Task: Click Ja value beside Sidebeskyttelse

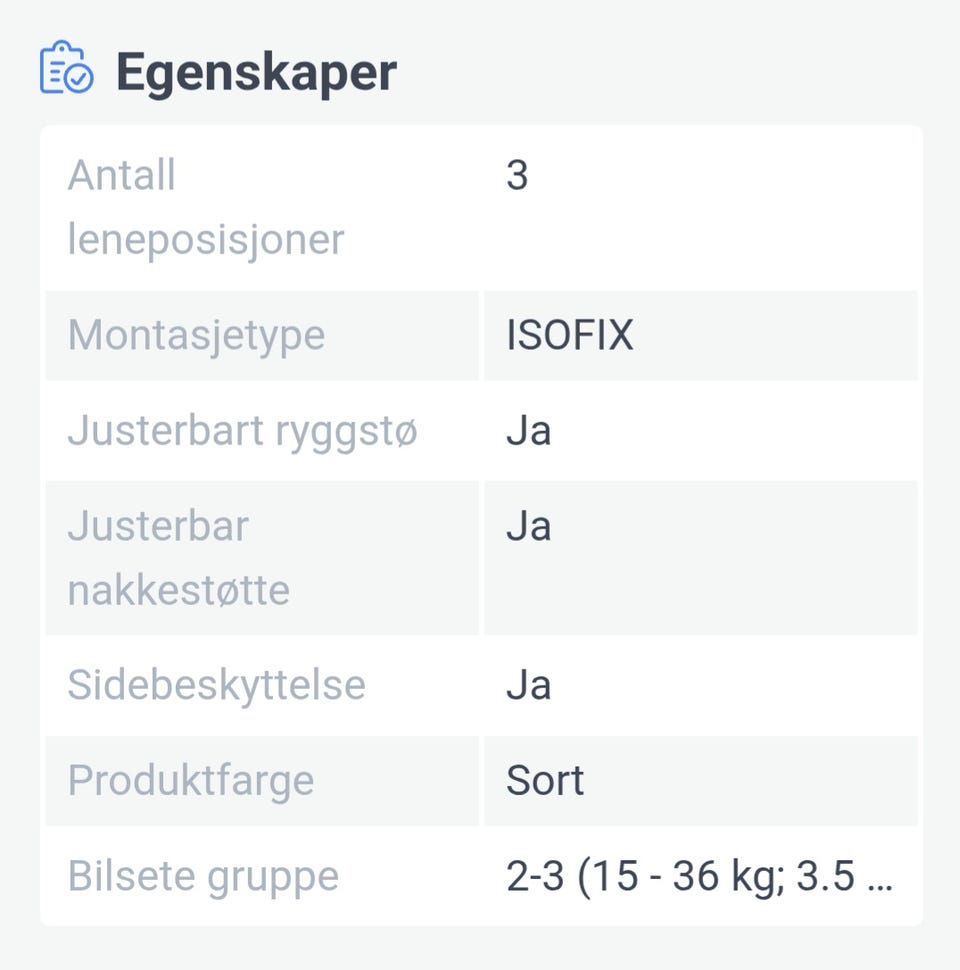Action: 529,685
